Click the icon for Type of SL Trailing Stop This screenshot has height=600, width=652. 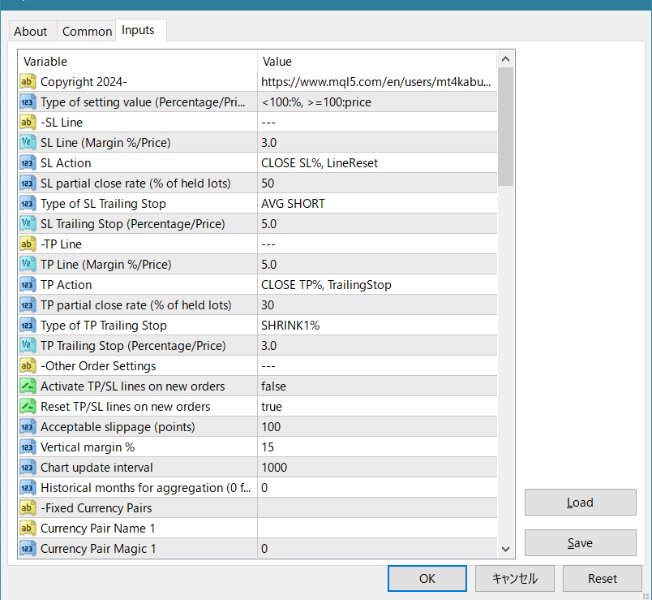click(27, 203)
